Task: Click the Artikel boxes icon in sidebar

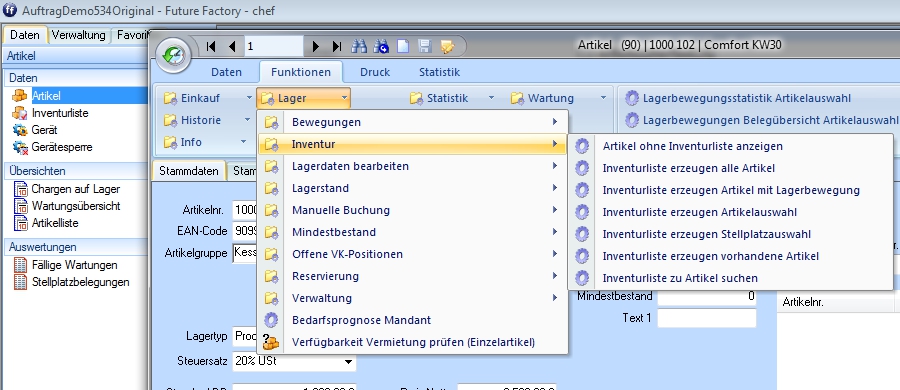Action: click(20, 95)
